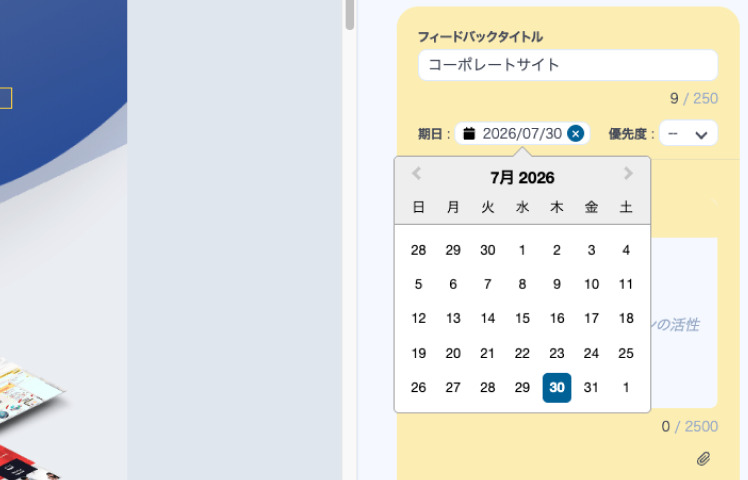Select July 31 in calendar
Viewport: 748px width, 480px height.
click(x=591, y=387)
